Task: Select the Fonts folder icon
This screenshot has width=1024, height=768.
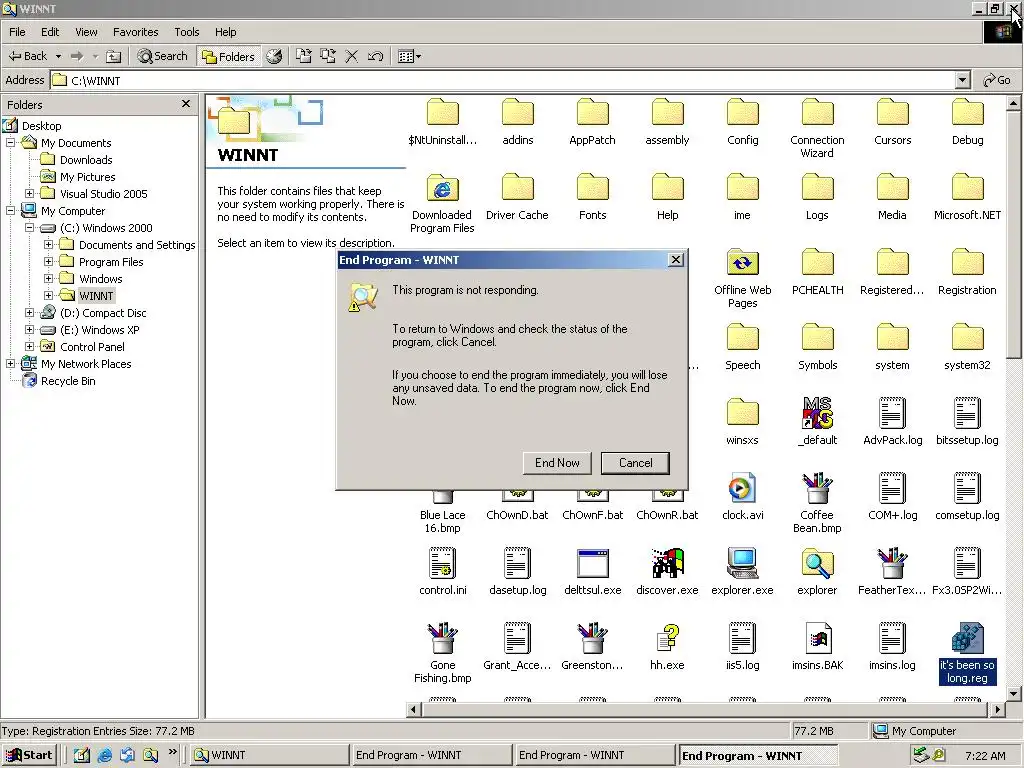Action: 592,197
